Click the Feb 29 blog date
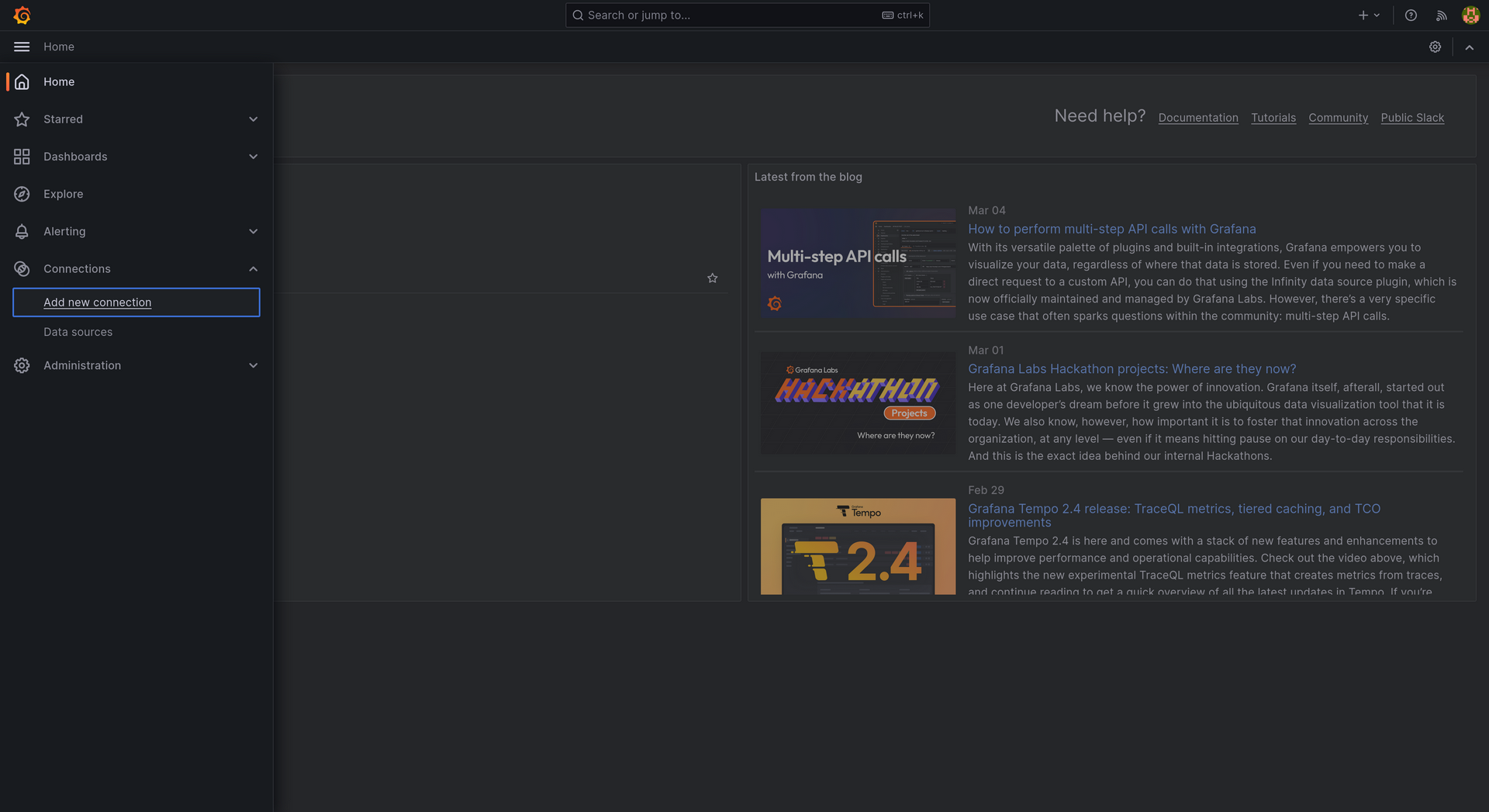1489x812 pixels. (x=986, y=489)
